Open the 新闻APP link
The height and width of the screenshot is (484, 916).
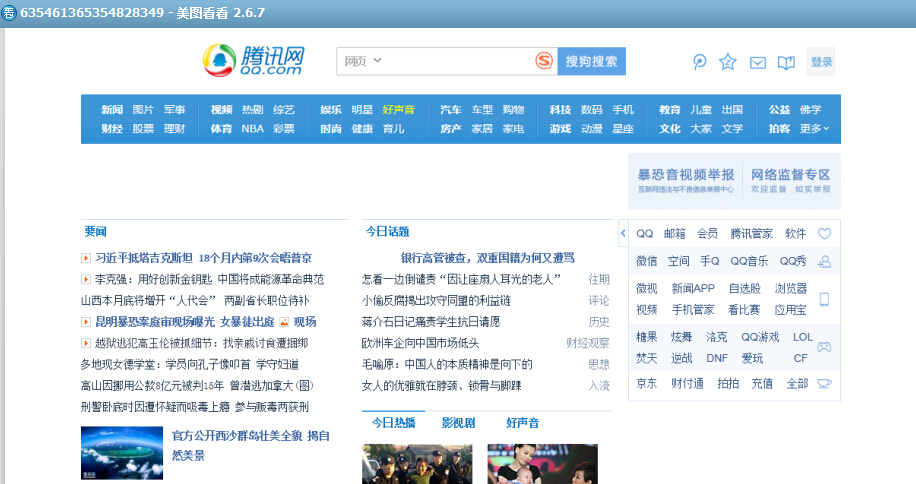click(693, 288)
